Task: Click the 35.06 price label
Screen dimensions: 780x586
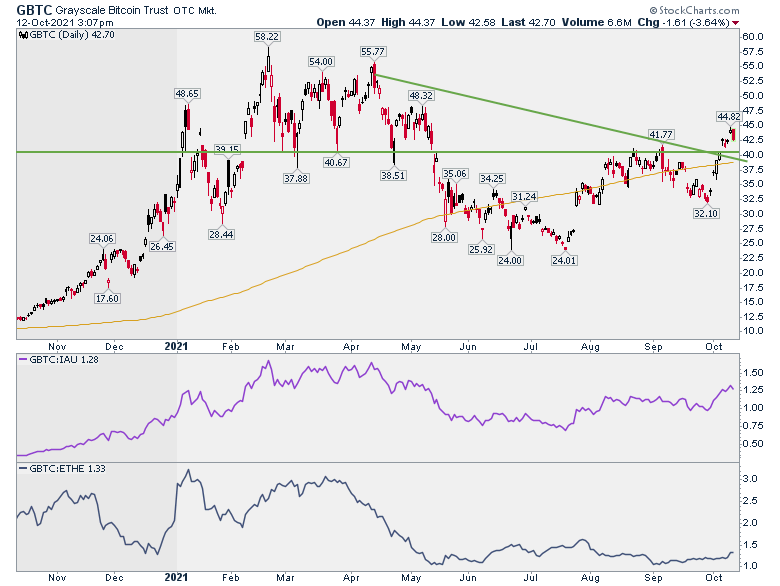Action: click(x=455, y=173)
